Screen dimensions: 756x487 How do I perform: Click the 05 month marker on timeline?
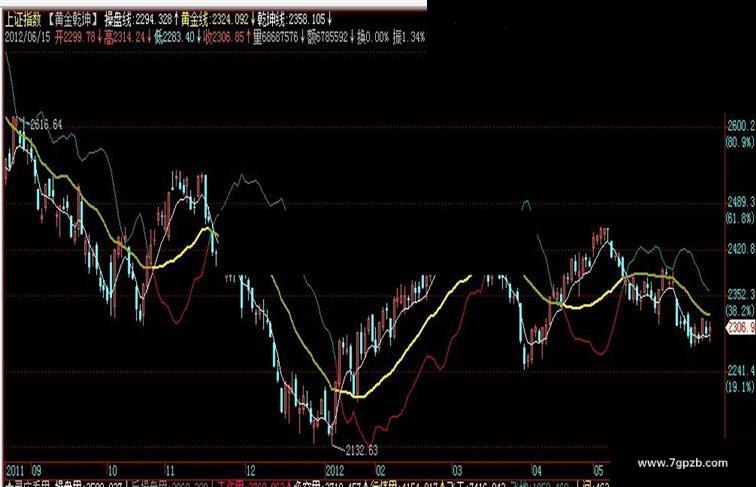click(598, 471)
